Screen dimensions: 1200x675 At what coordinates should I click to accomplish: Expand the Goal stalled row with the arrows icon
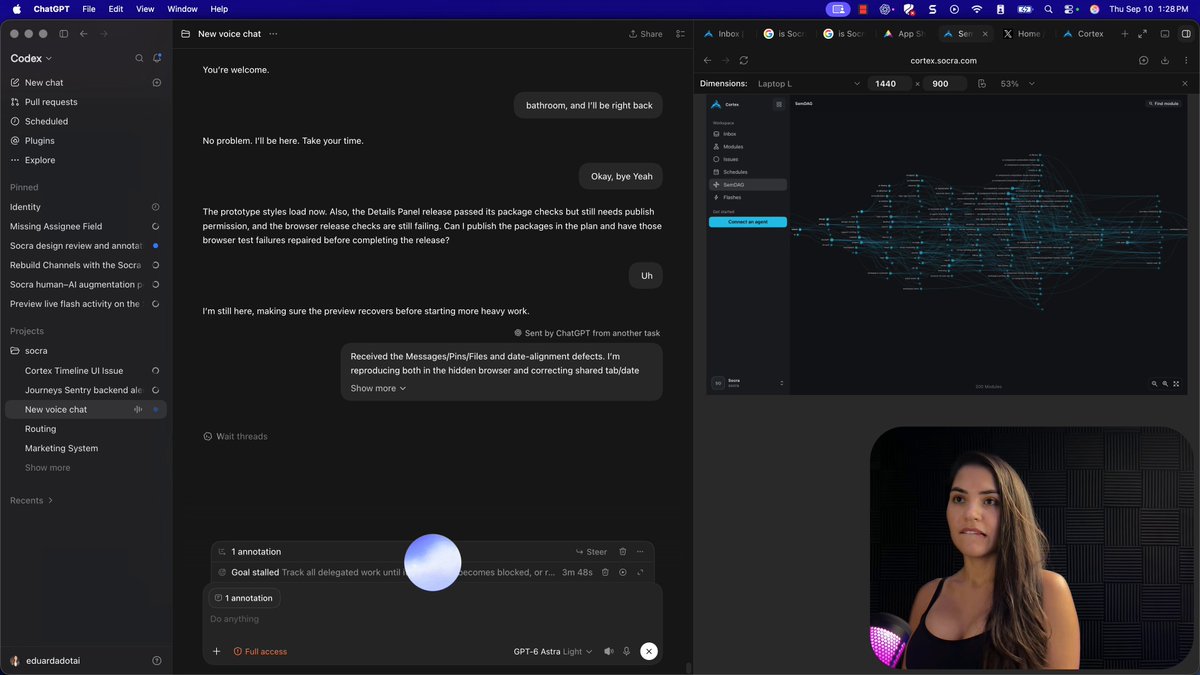[x=640, y=572]
